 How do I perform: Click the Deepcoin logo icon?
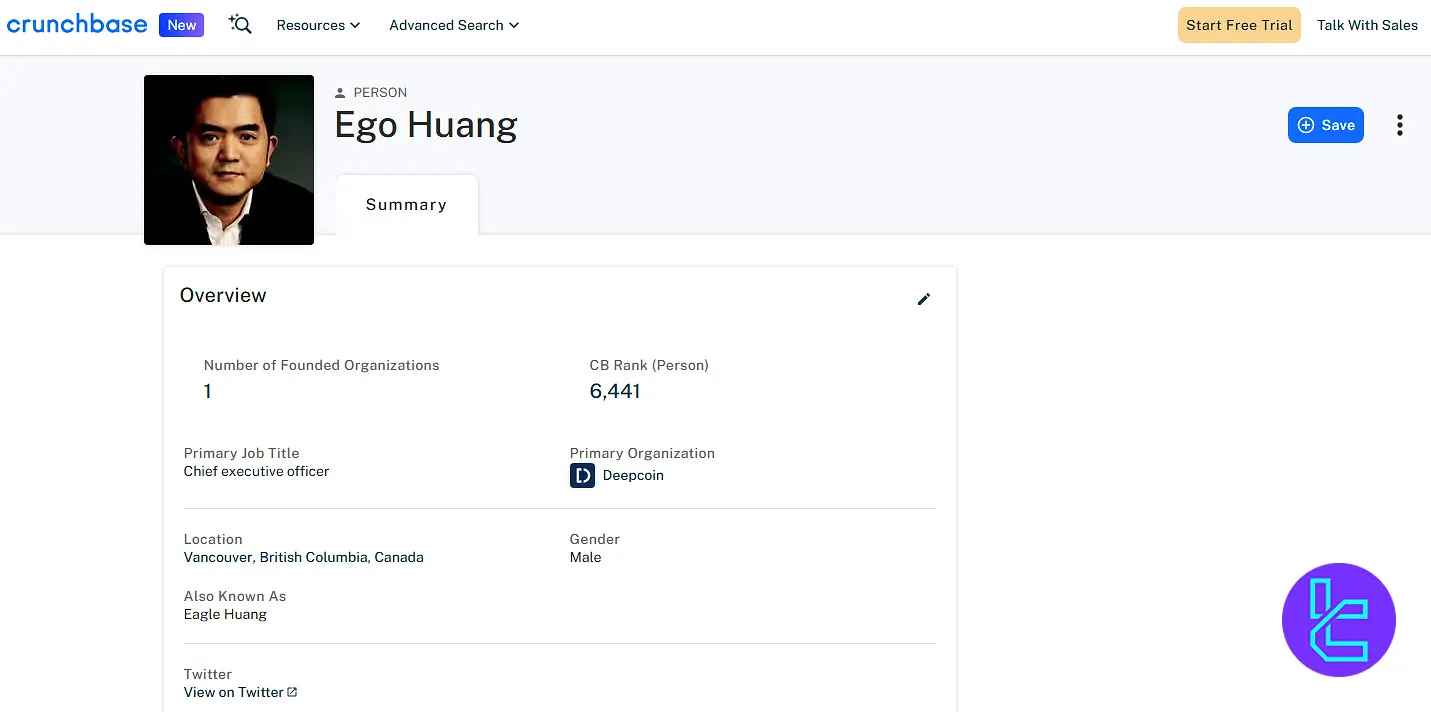582,476
